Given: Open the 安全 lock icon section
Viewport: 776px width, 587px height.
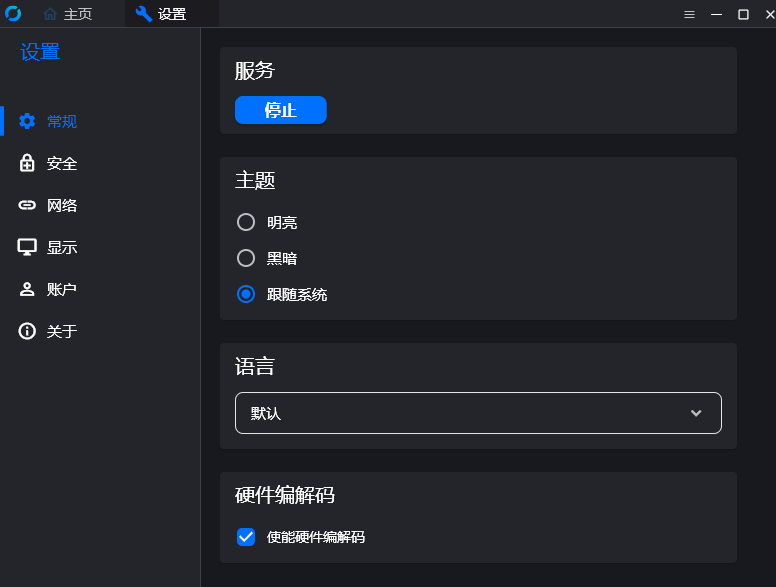Looking at the screenshot, I should coord(27,163).
